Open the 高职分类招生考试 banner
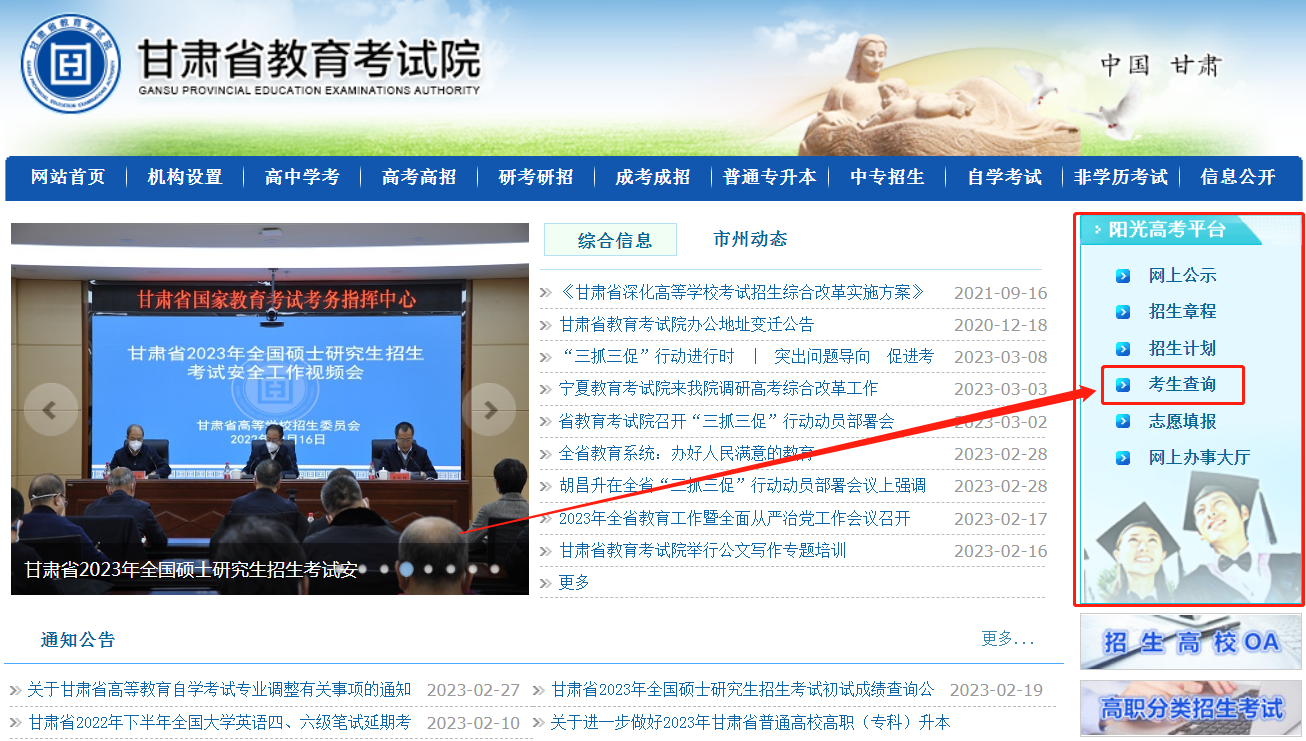 click(1191, 709)
